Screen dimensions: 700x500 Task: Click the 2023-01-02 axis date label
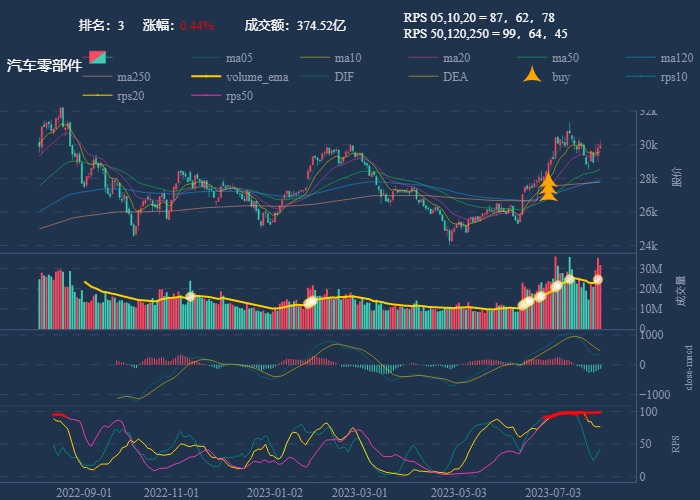click(x=275, y=492)
